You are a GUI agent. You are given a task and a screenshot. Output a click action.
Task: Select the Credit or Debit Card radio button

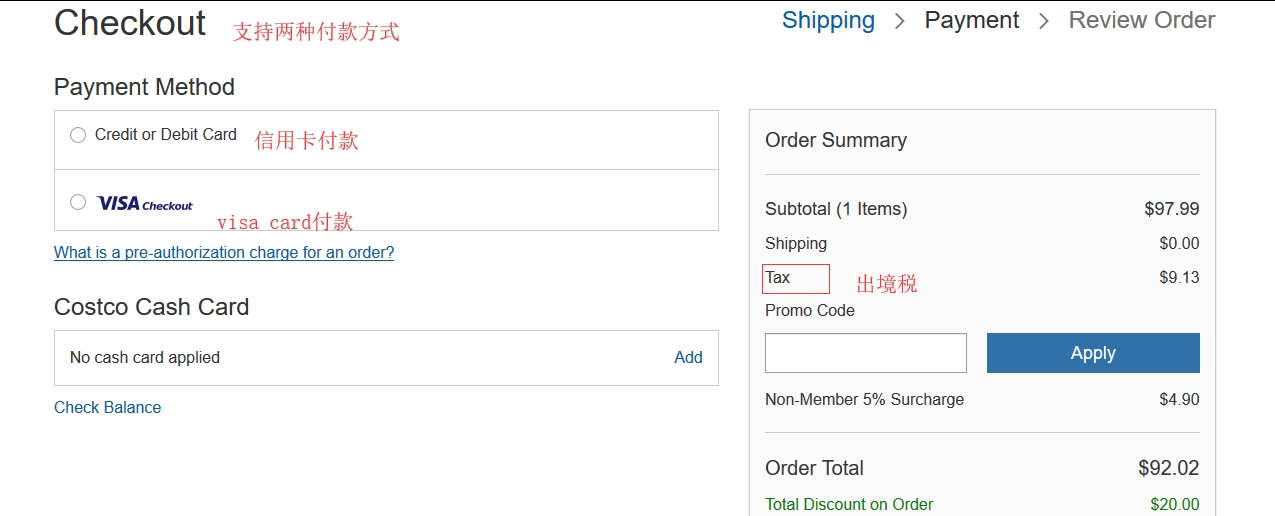click(78, 135)
